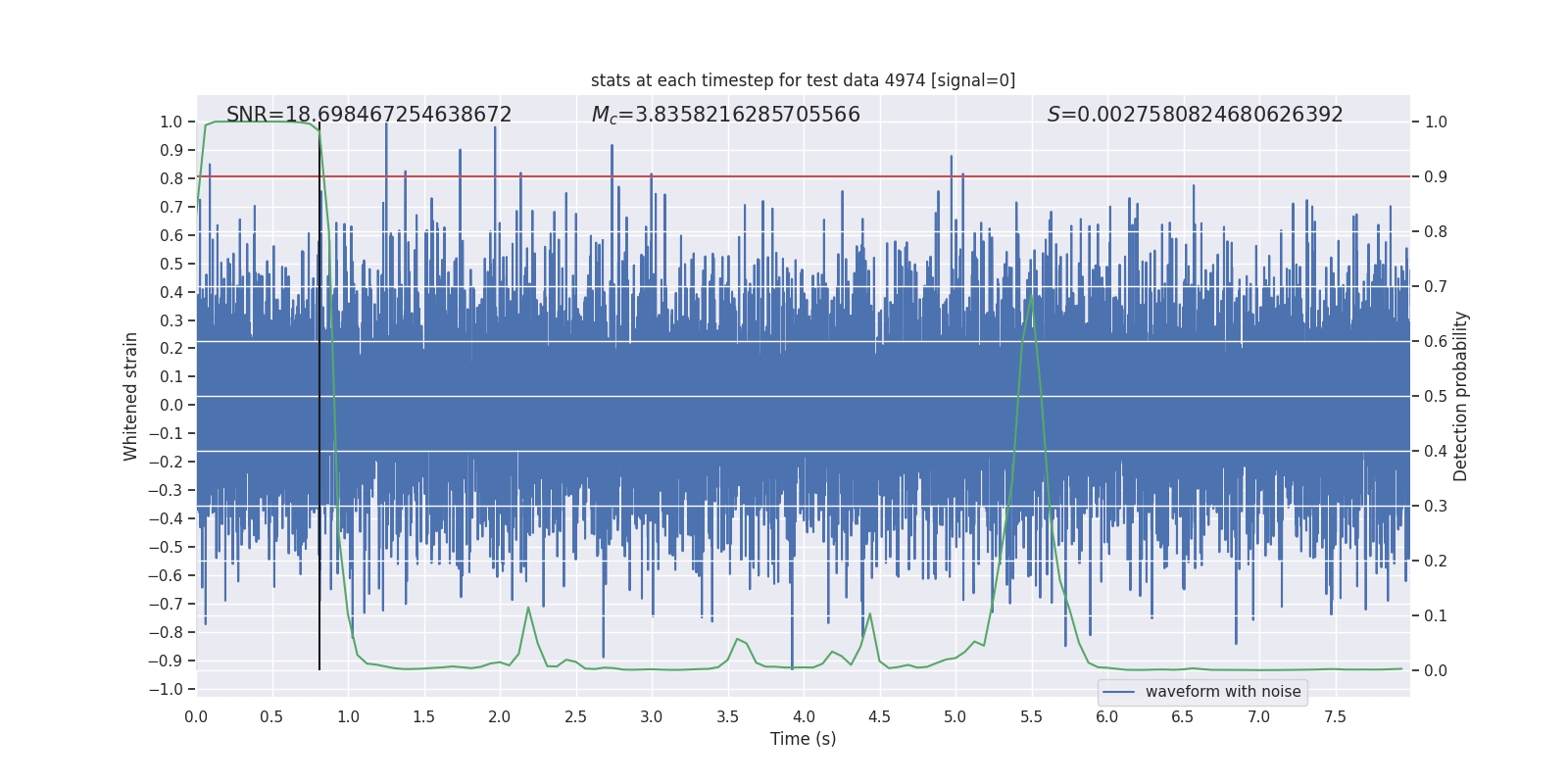Click the green curve peak near 5.5 s
The image size is (1568, 784).
pyautogui.click(x=1032, y=296)
